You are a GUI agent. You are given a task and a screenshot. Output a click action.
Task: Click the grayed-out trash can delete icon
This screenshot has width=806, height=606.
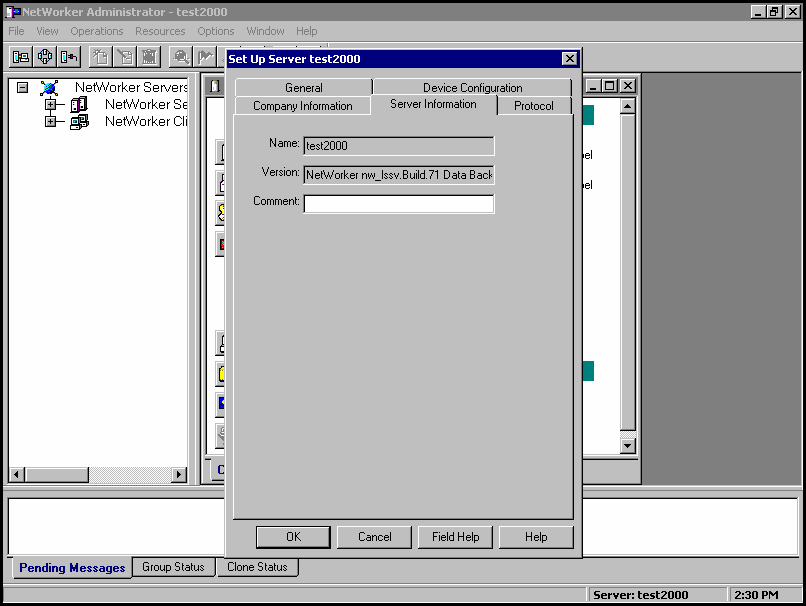(x=149, y=57)
